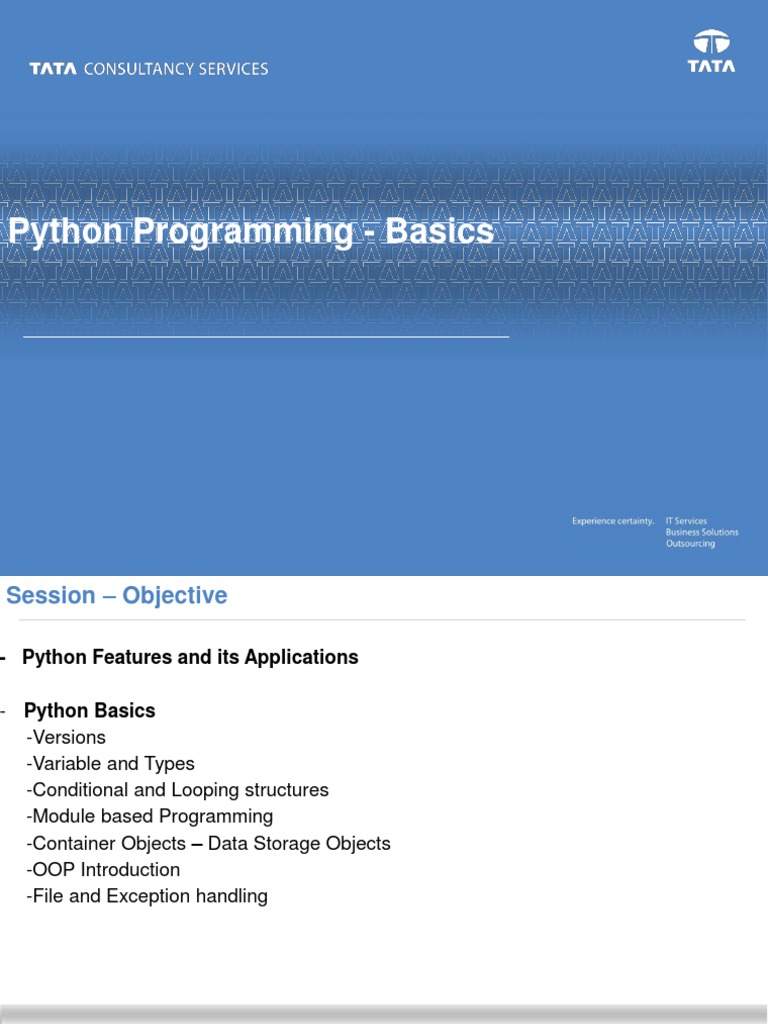This screenshot has width=768, height=1024.
Task: Click the 'Experience certainty.' tagline
Action: [612, 521]
